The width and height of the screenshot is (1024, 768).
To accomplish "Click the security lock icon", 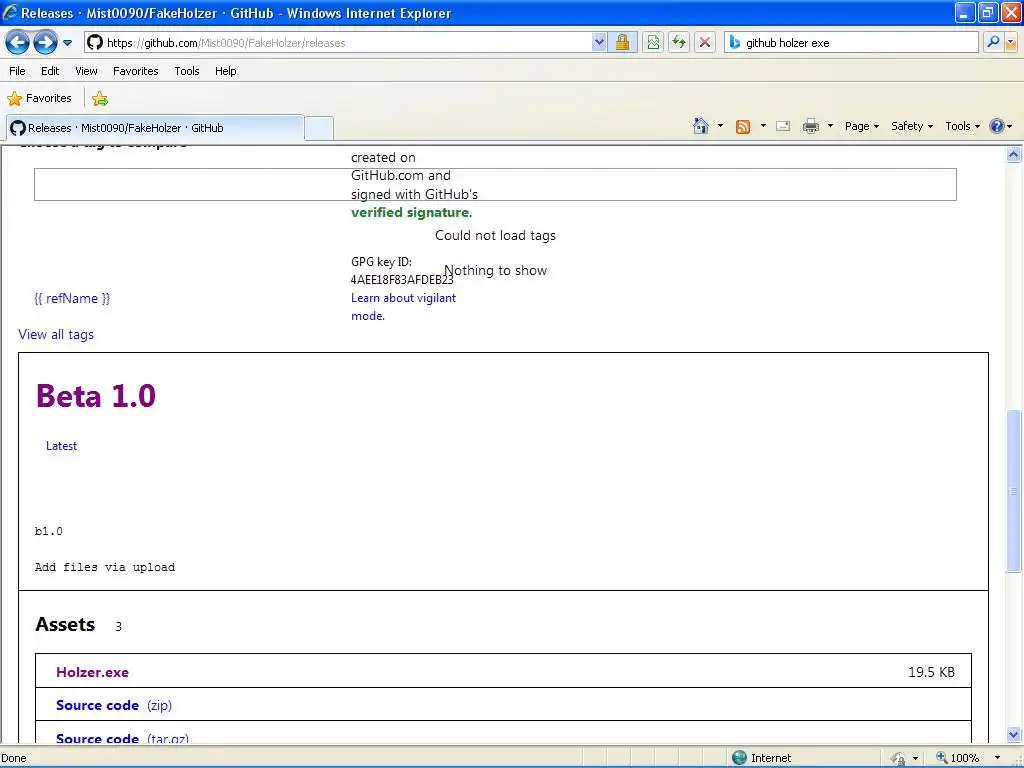I will [622, 43].
